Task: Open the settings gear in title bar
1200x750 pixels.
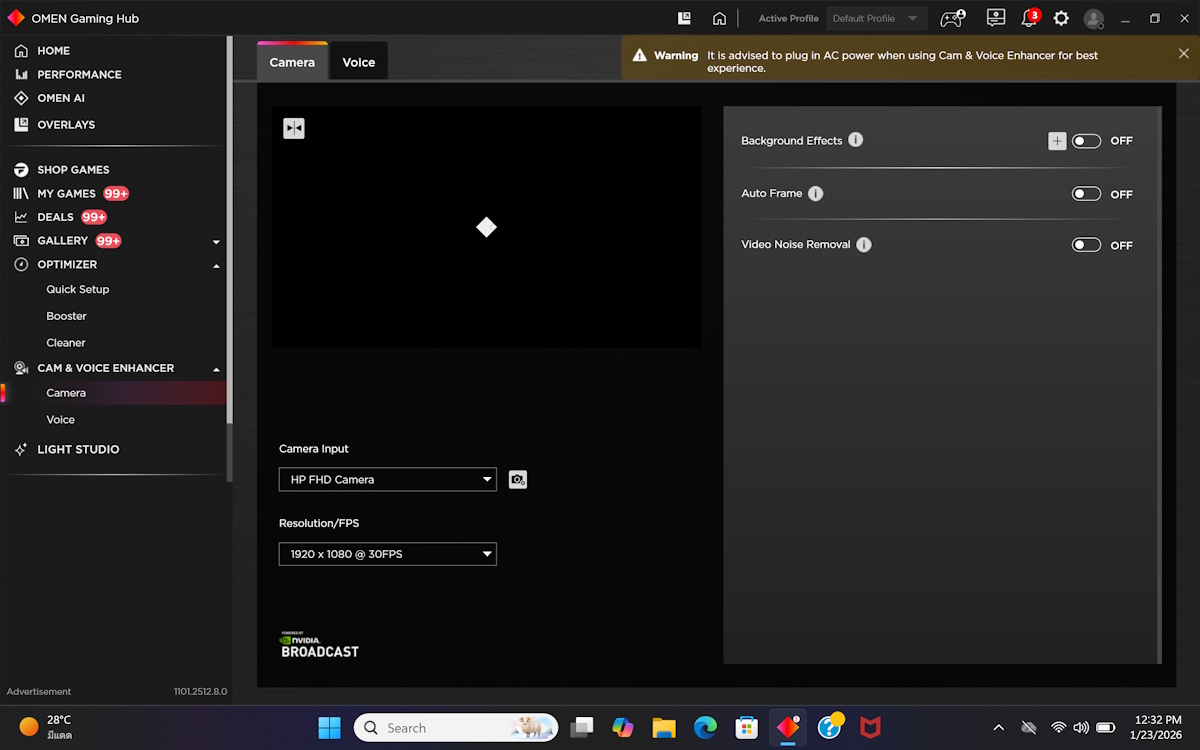Action: pos(1061,18)
